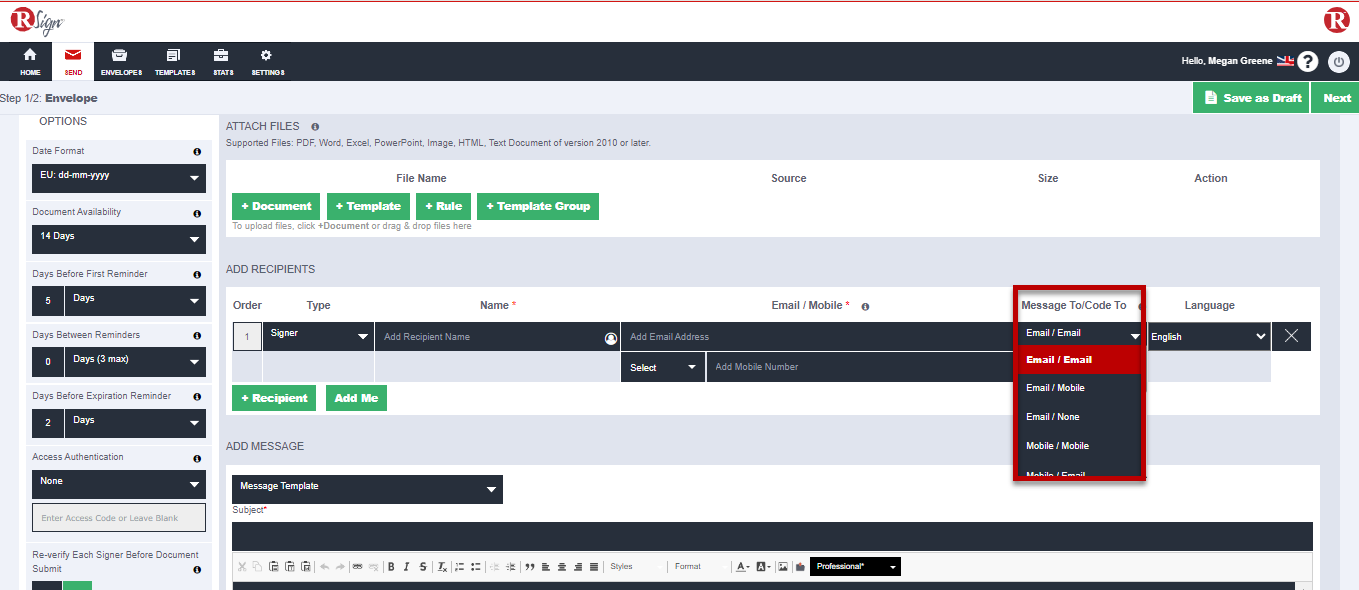Image resolution: width=1359 pixels, height=590 pixels.
Task: Open the text color picker in editor
Action: 742,567
